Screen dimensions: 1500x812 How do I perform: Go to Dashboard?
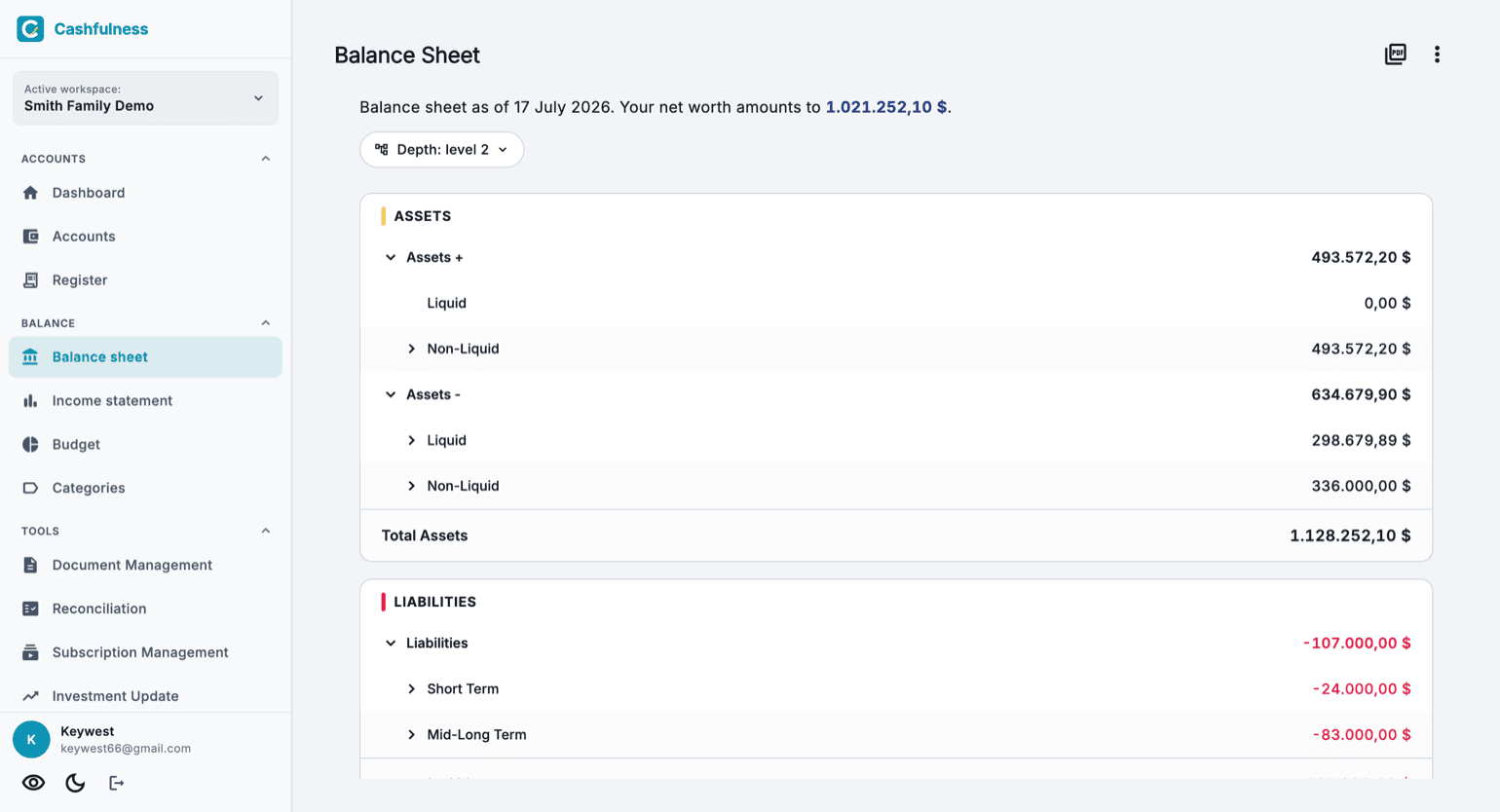tap(145, 193)
